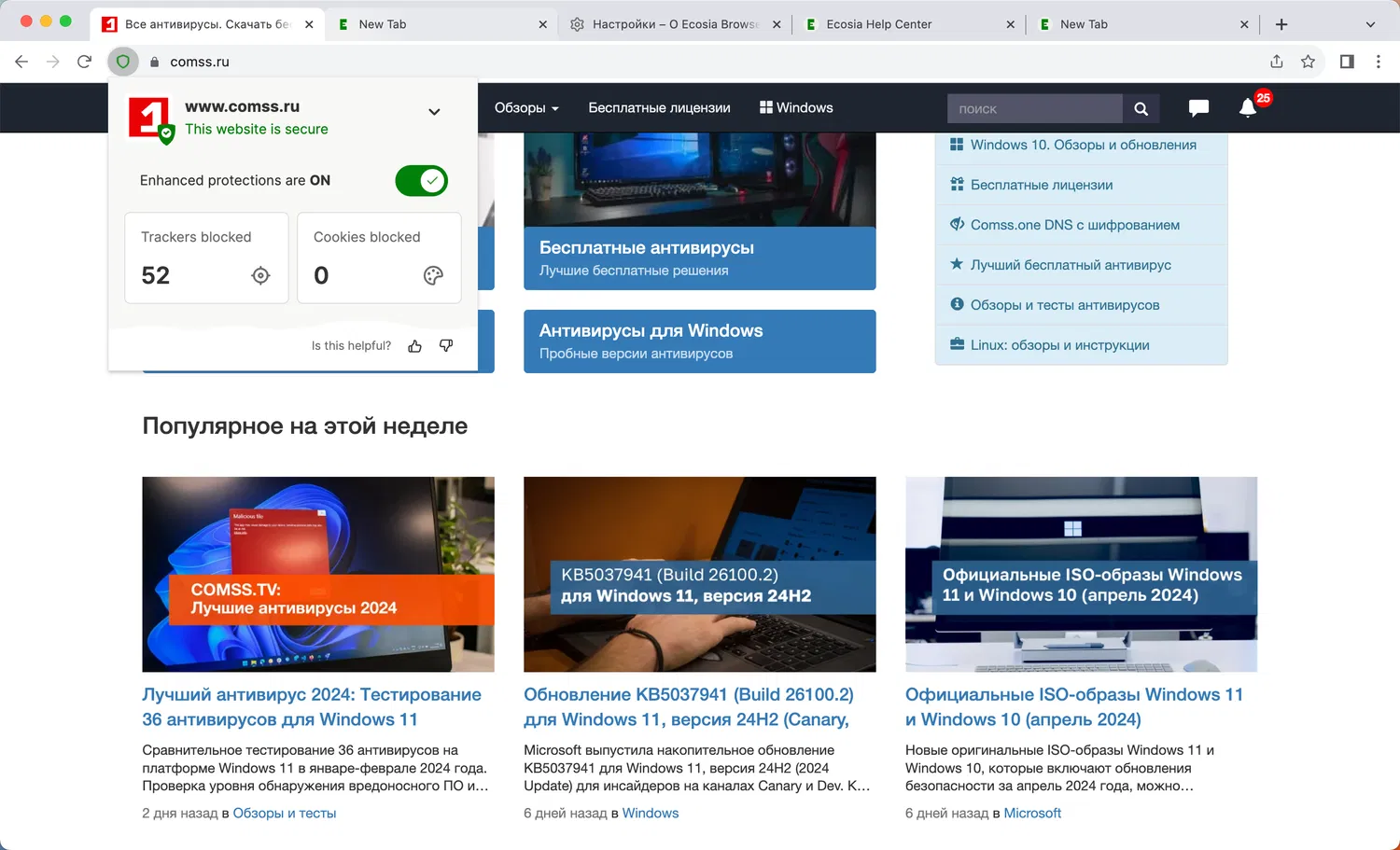Go back to the previous page
This screenshot has height=850, width=1400.
click(21, 62)
